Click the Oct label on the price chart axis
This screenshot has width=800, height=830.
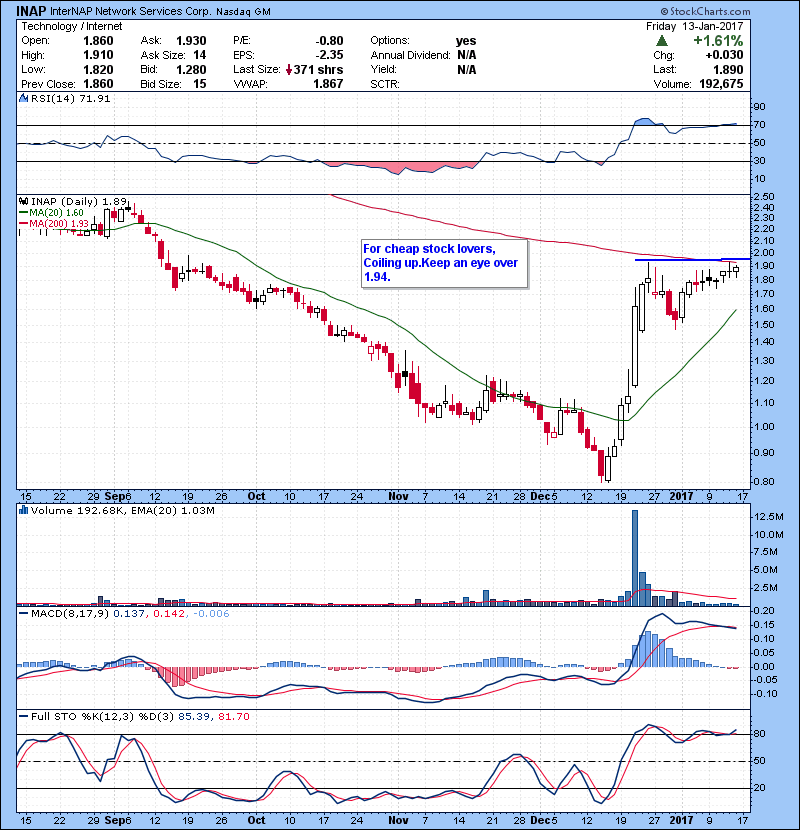coord(256,497)
